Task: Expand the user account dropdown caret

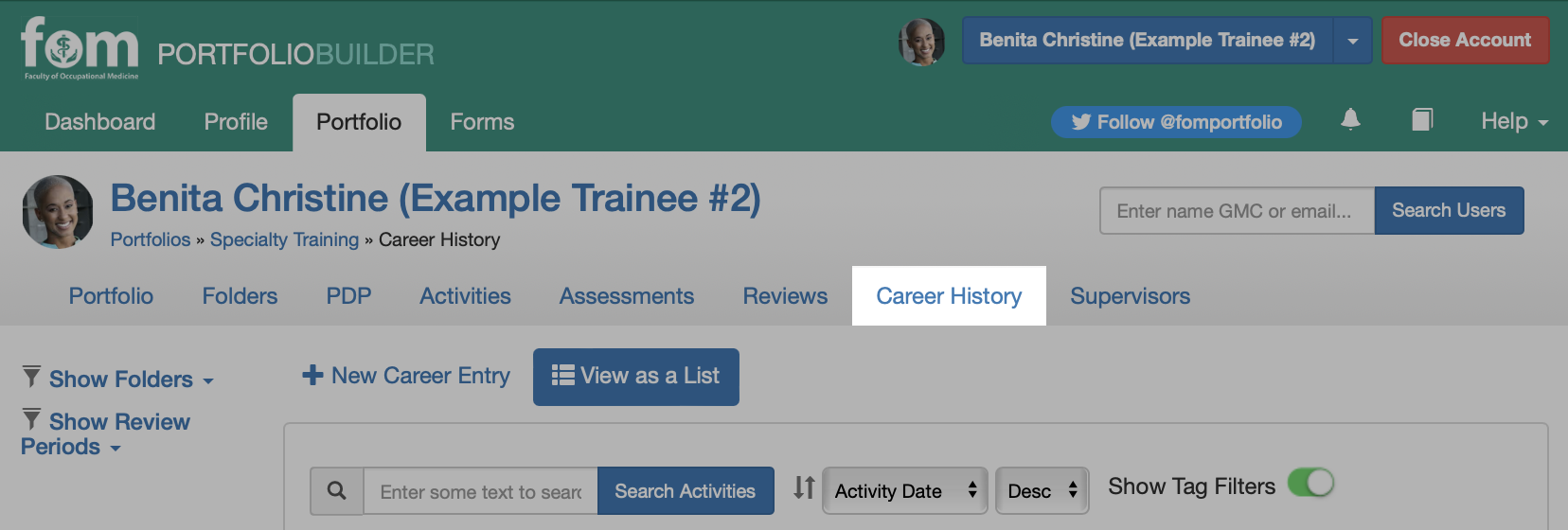Action: tap(1352, 41)
